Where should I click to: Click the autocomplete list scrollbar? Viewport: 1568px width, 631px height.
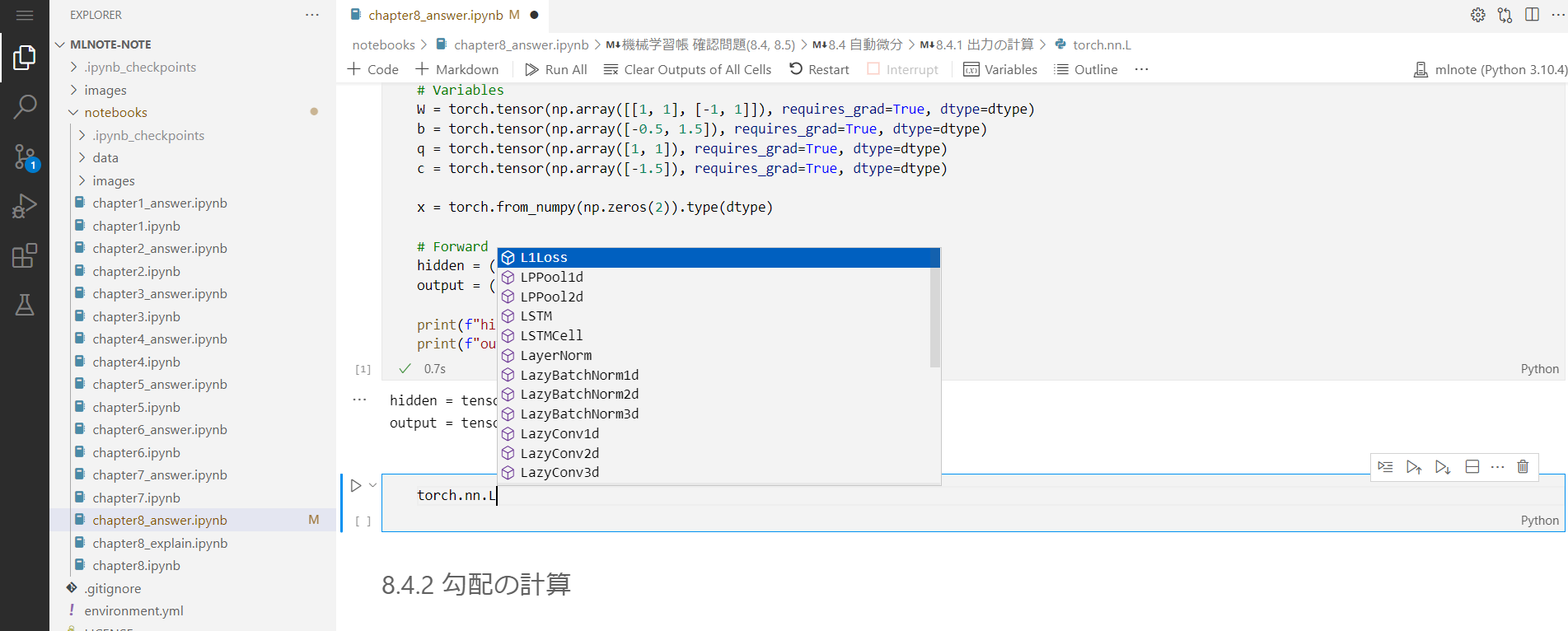[935, 308]
